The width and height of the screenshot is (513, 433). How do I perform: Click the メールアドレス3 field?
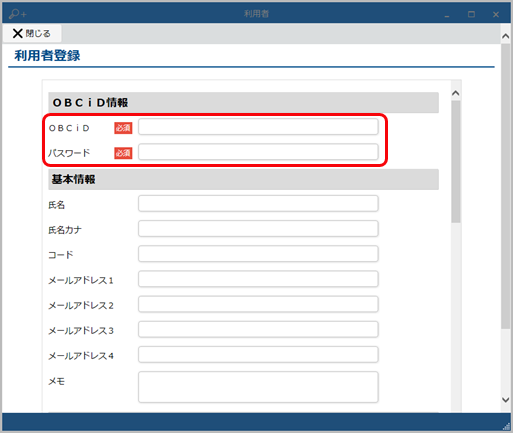(x=258, y=330)
